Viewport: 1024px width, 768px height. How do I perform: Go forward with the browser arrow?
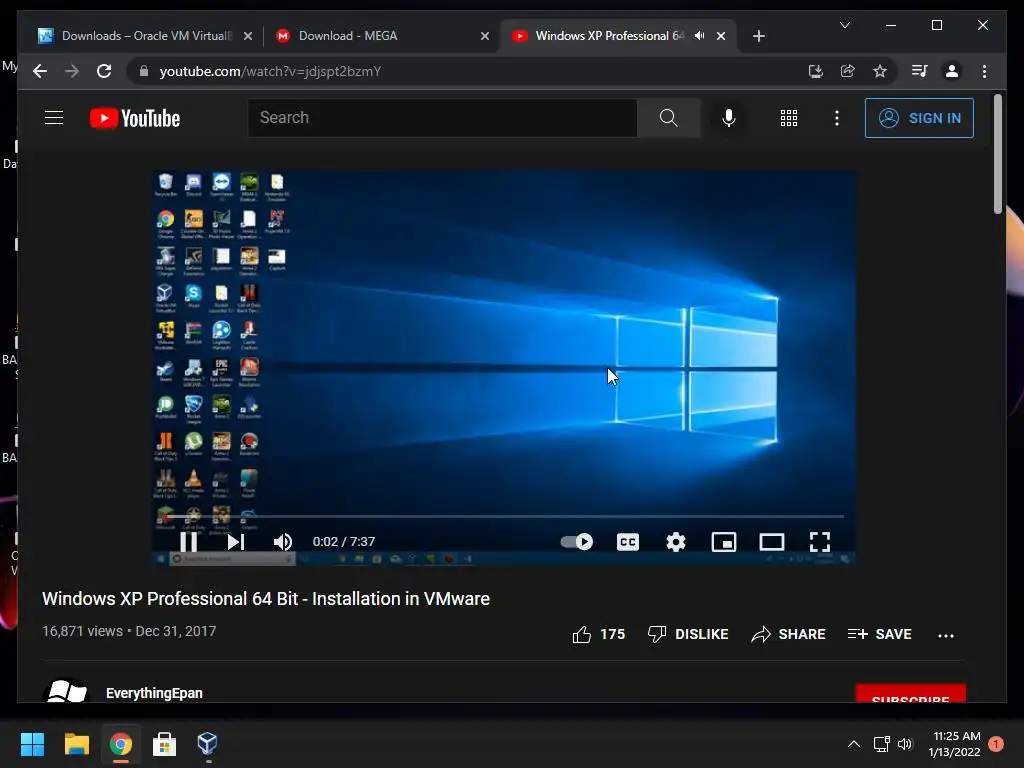coord(72,71)
